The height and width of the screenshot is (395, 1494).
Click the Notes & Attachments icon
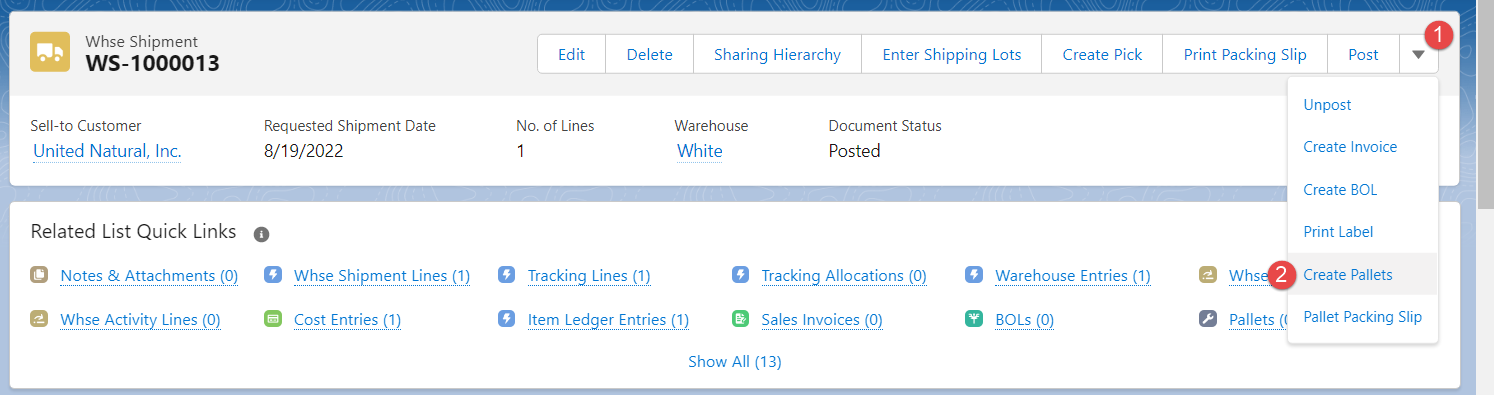coord(39,275)
